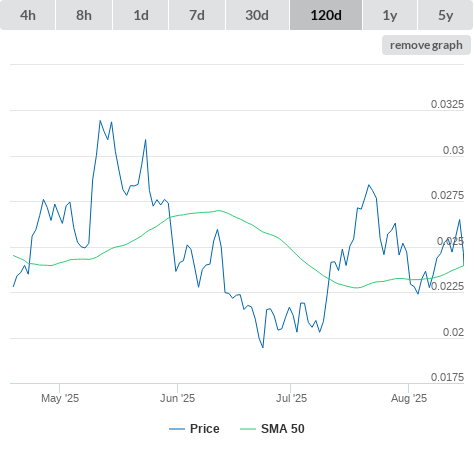Switch chart to 1y range

(x=390, y=15)
